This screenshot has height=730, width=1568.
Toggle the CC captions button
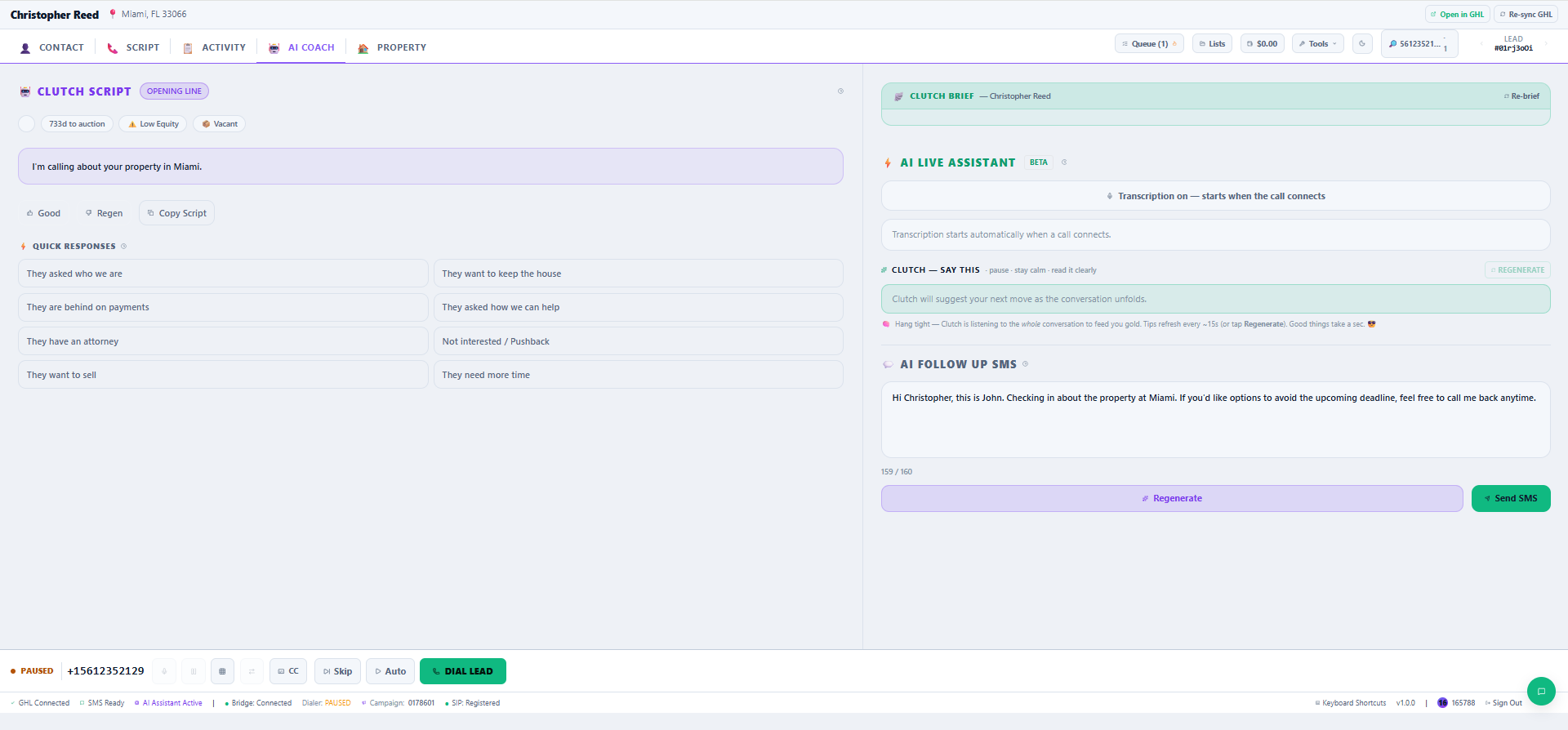point(288,671)
